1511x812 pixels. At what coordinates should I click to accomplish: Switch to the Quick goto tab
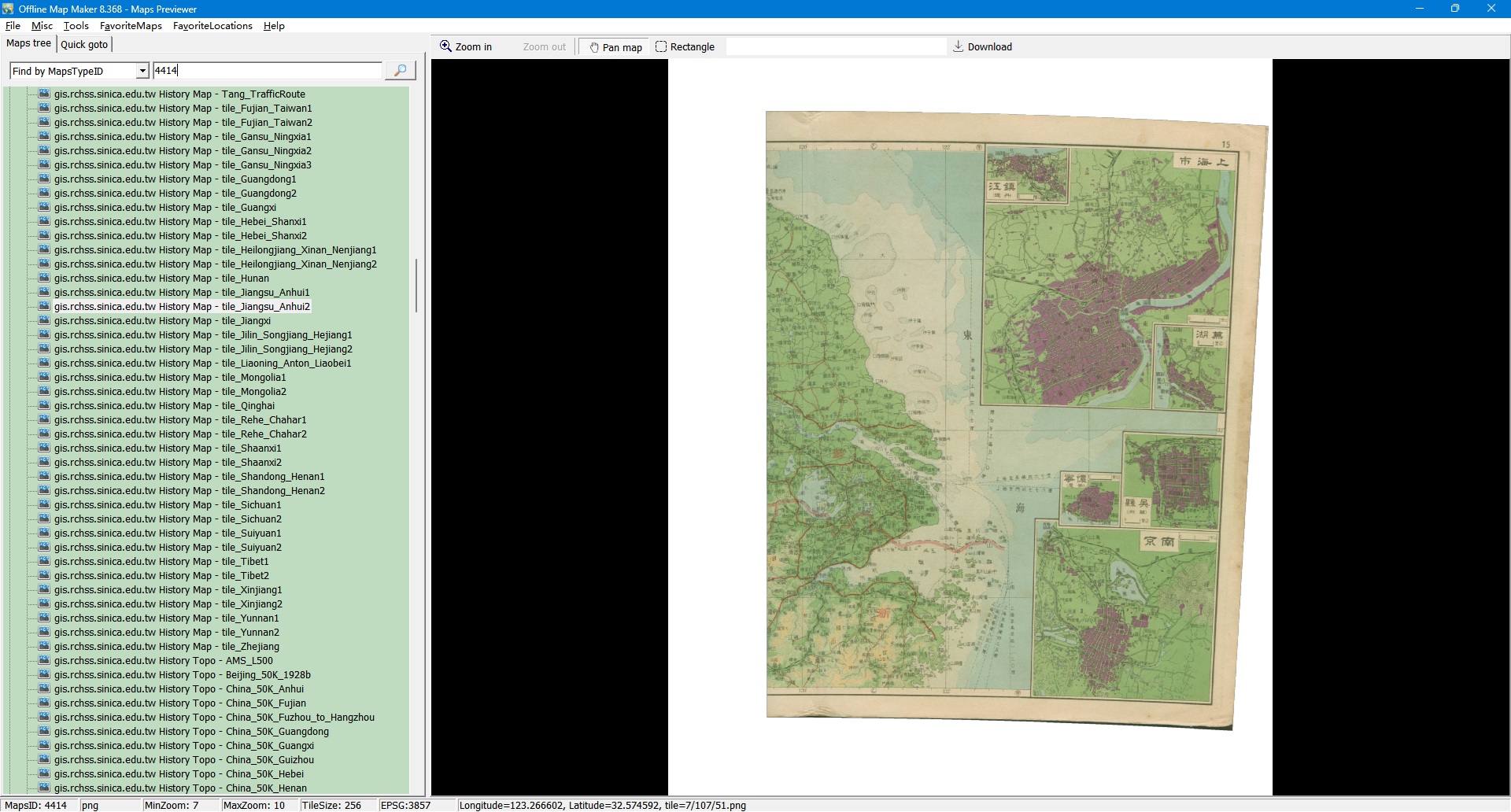click(x=84, y=44)
